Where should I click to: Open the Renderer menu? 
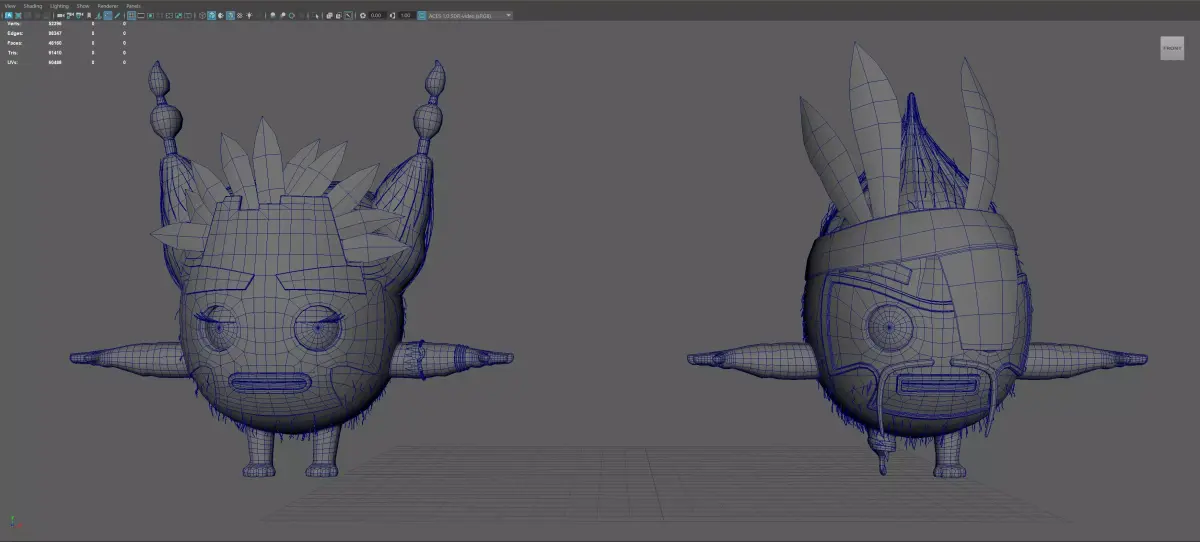tap(108, 5)
